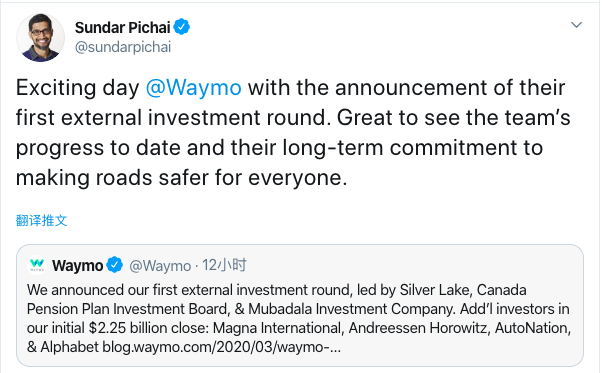Open the @sundarpichai handle

(123, 47)
